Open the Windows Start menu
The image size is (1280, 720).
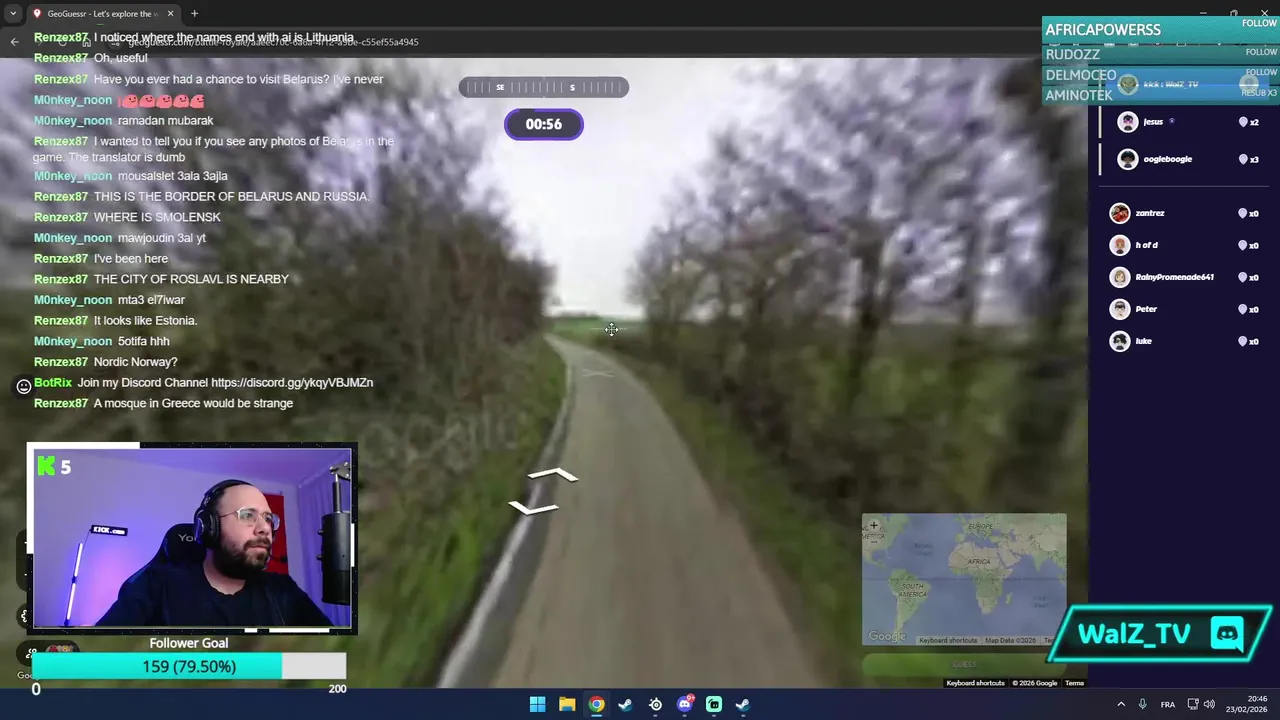(x=537, y=704)
